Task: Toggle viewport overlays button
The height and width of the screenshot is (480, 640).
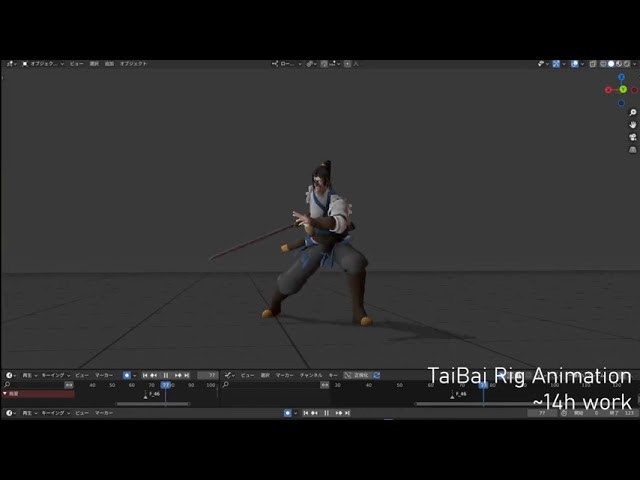Action: tap(575, 64)
